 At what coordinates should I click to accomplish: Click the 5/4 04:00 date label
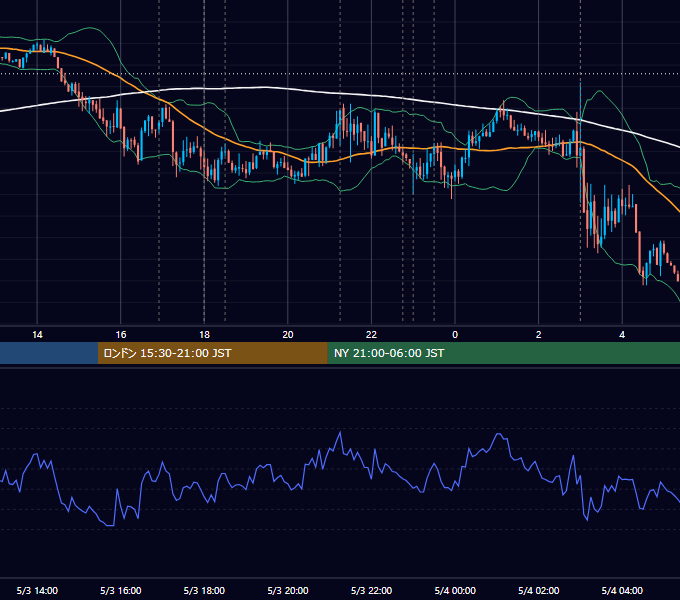pyautogui.click(x=622, y=590)
